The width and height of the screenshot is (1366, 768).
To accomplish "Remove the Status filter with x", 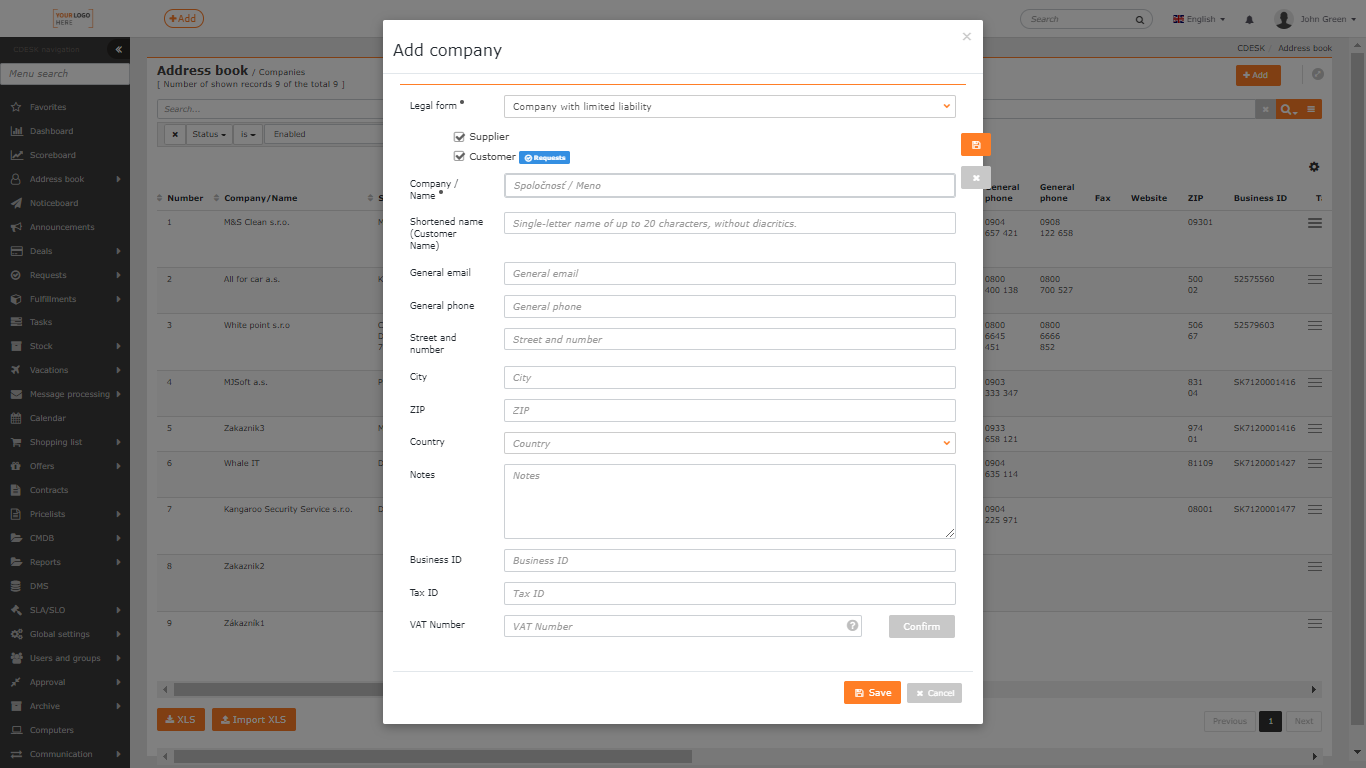I will coord(175,134).
